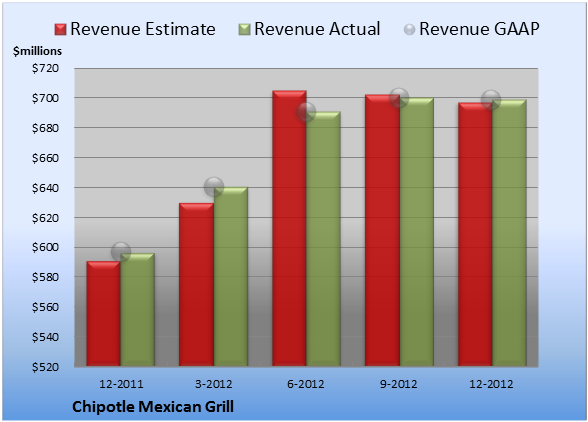Select the green actual bar for 6-2012
Image resolution: width=588 pixels, height=422 pixels.
point(324,239)
